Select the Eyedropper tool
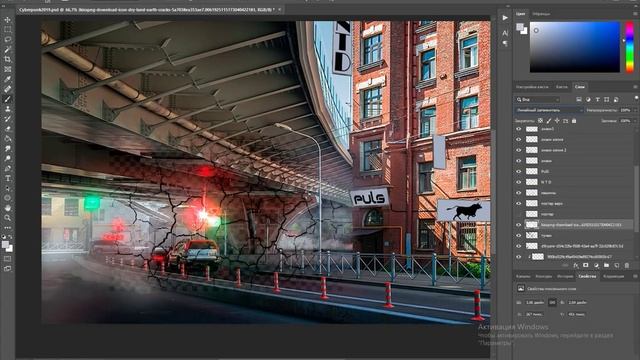This screenshot has width=640, height=360. pos(7,79)
